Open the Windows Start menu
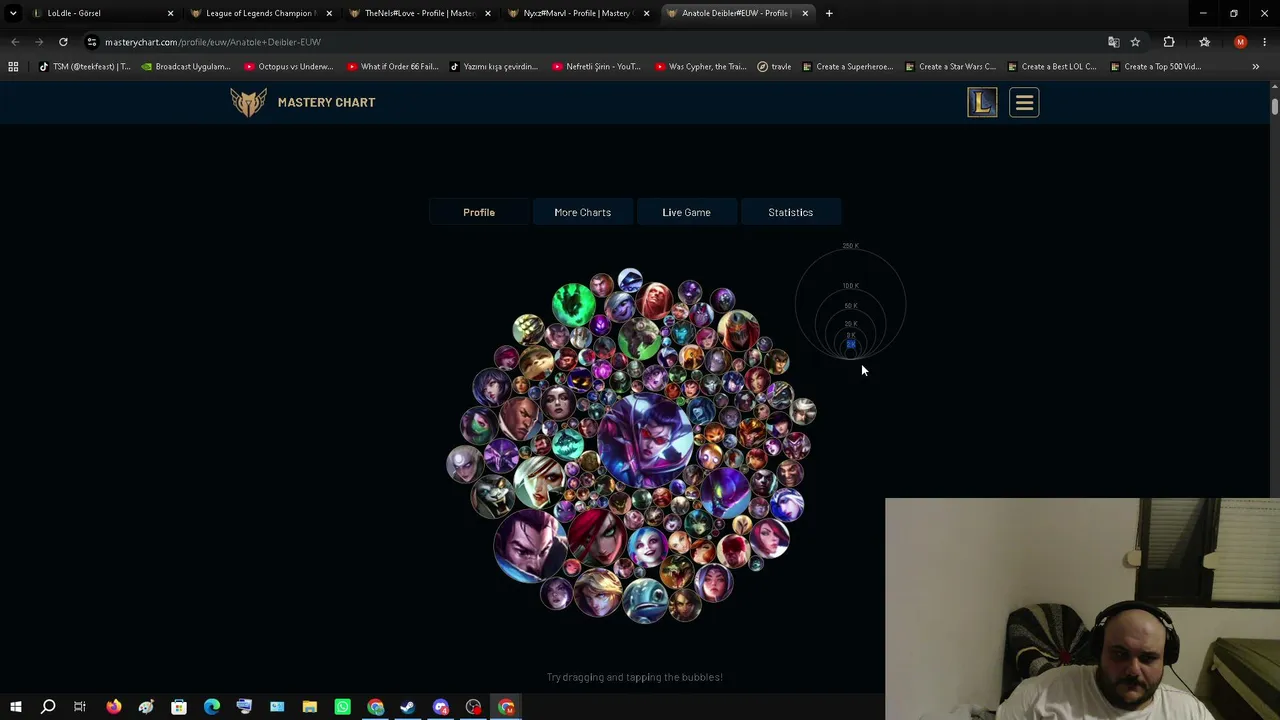1280x720 pixels. (16, 707)
